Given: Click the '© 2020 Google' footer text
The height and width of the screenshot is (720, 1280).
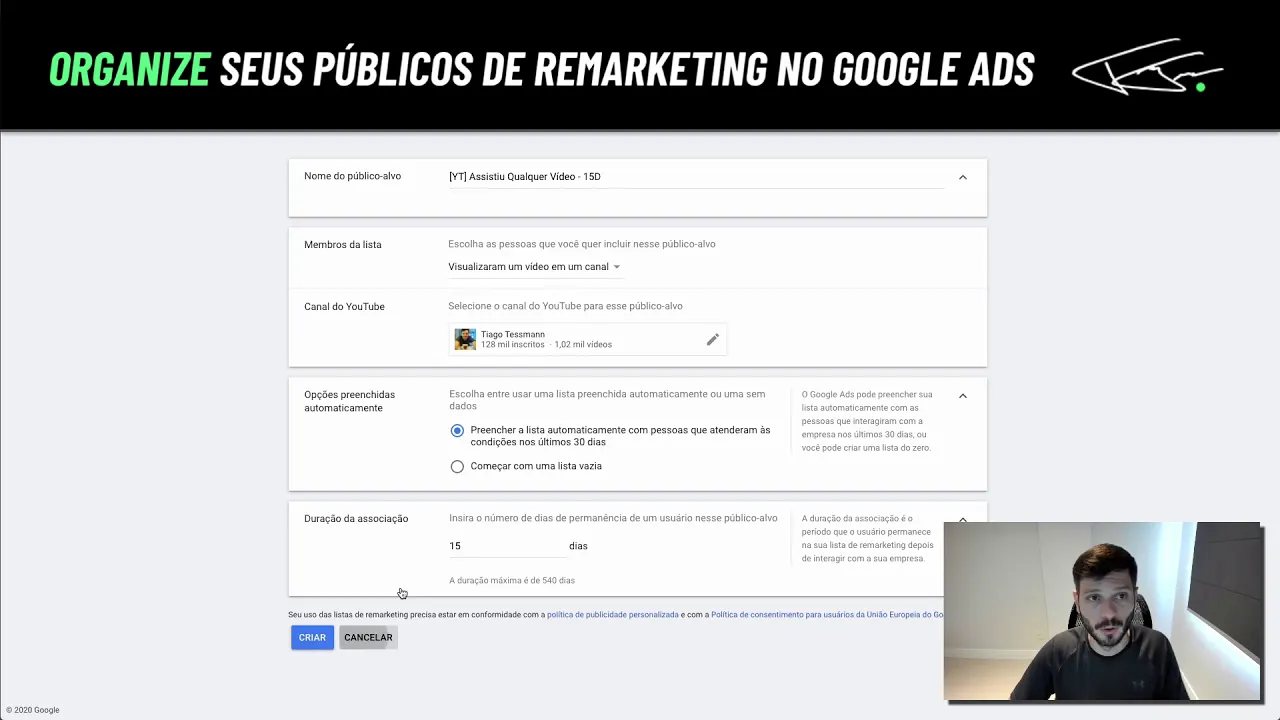Looking at the screenshot, I should (33, 710).
